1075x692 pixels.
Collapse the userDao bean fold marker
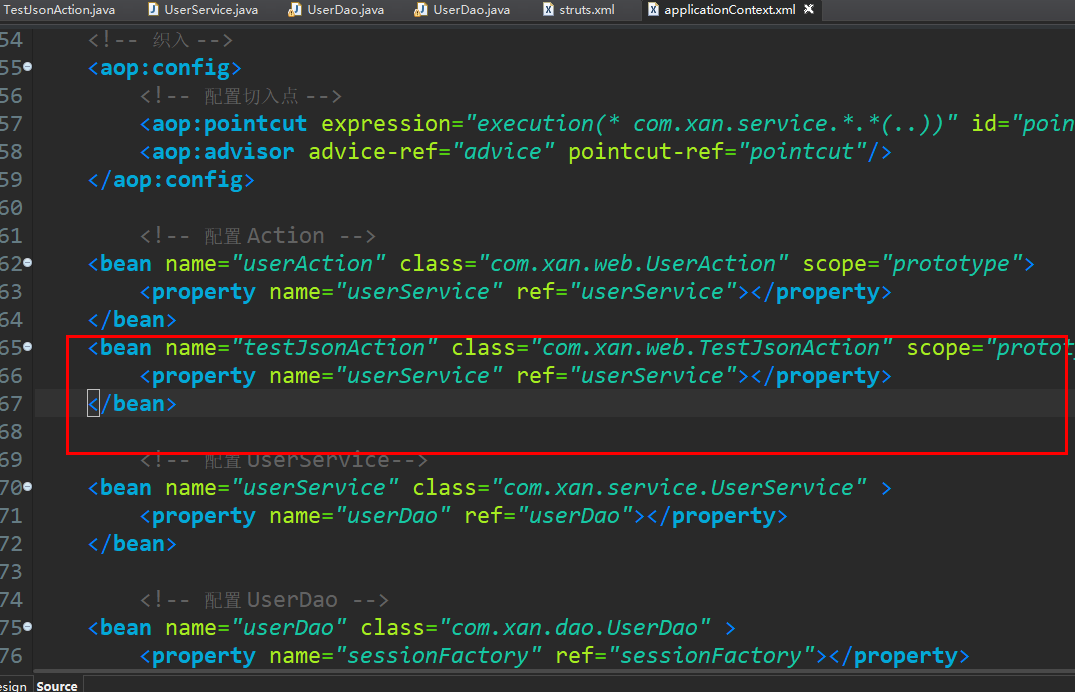[27, 627]
